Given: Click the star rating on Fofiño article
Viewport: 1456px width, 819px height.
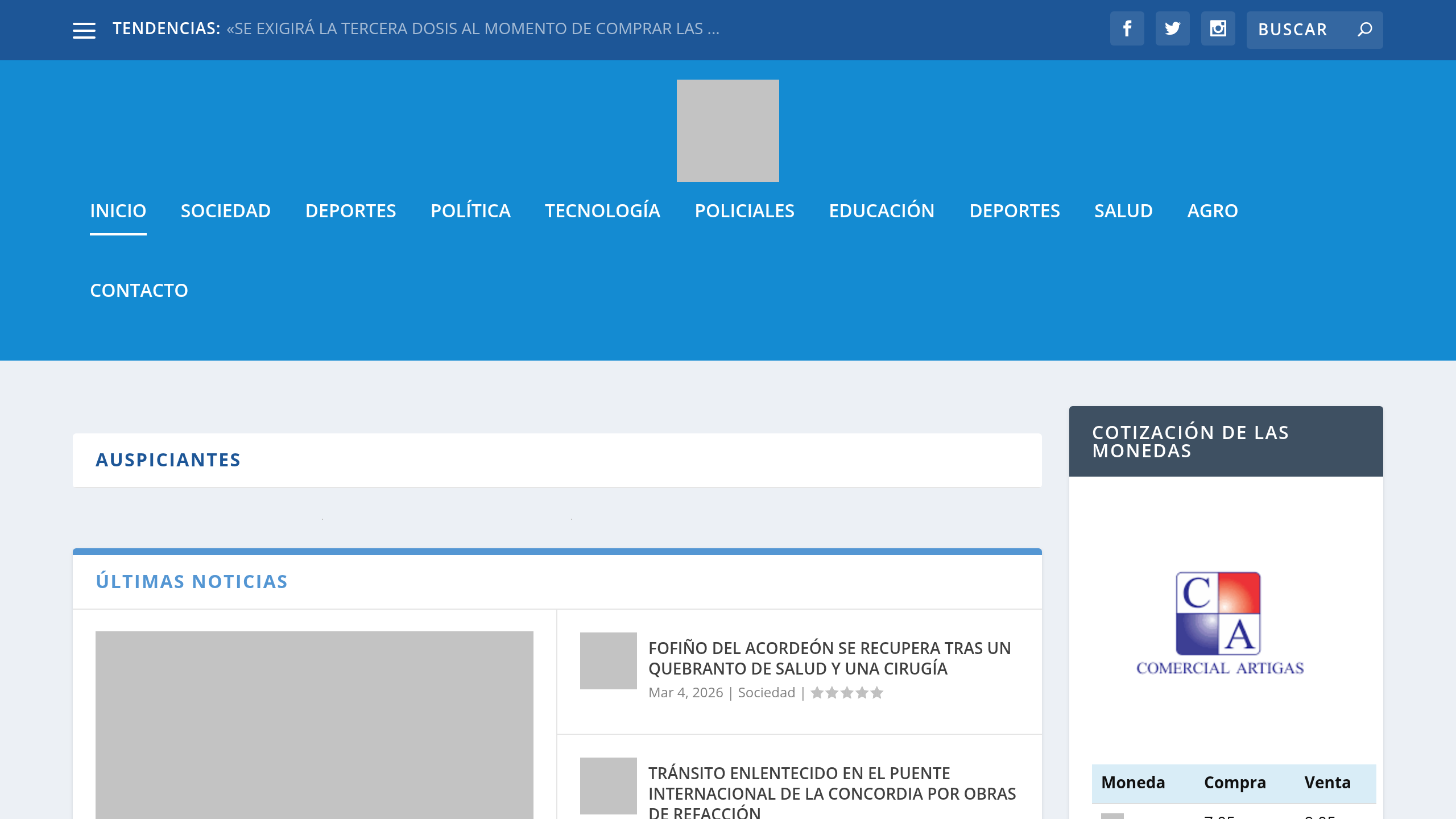Looking at the screenshot, I should pyautogui.click(x=846, y=693).
